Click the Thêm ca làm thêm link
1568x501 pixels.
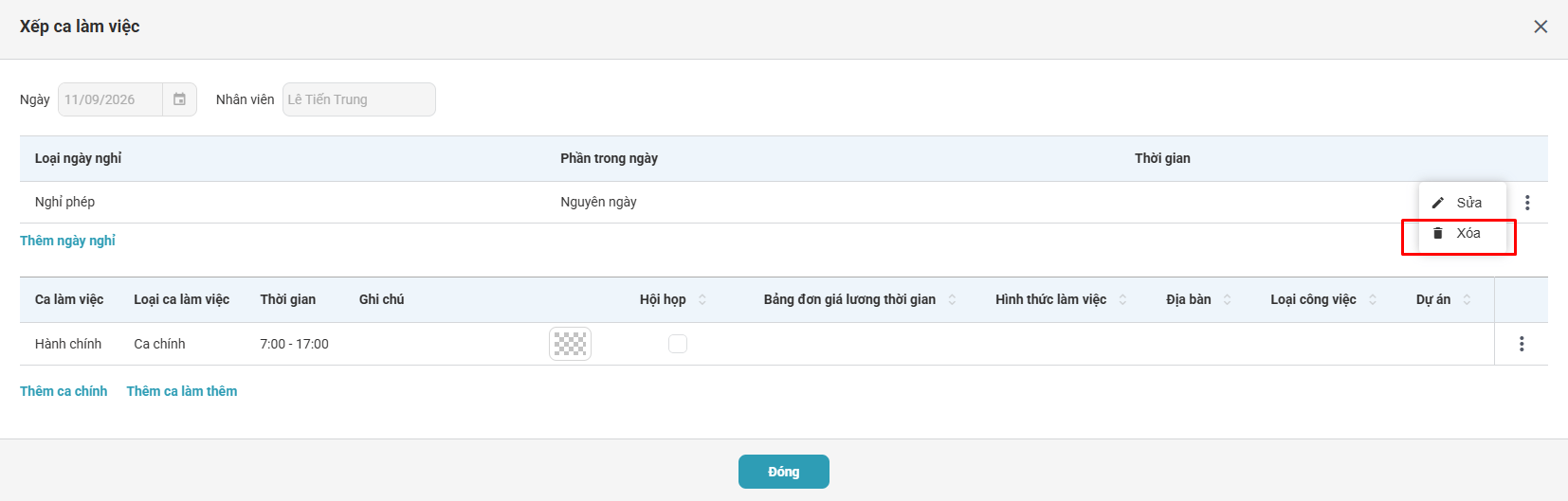tap(182, 391)
